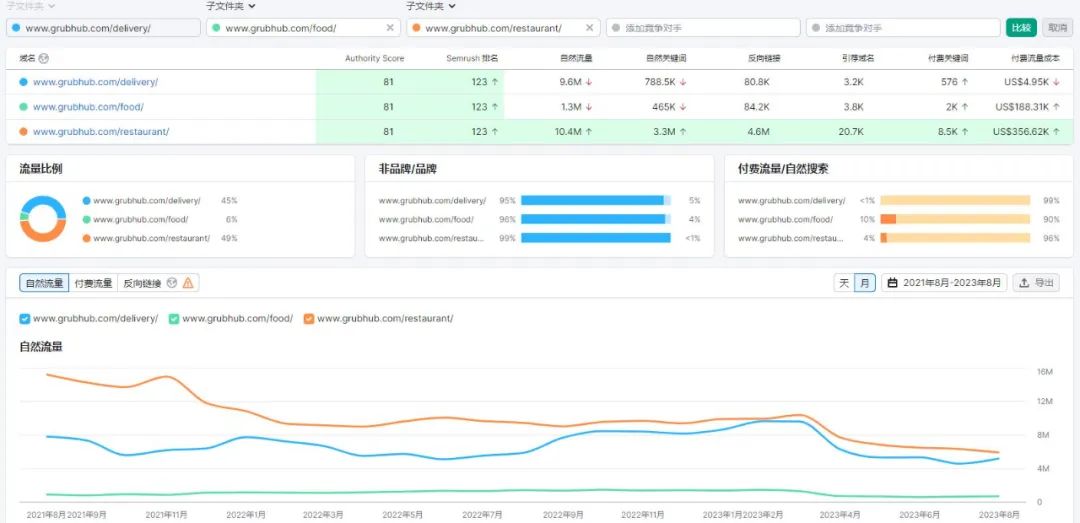1080x523 pixels.
Task: Open the greyed 子文件夹 dropdown above delivery field
Action: [31, 6]
